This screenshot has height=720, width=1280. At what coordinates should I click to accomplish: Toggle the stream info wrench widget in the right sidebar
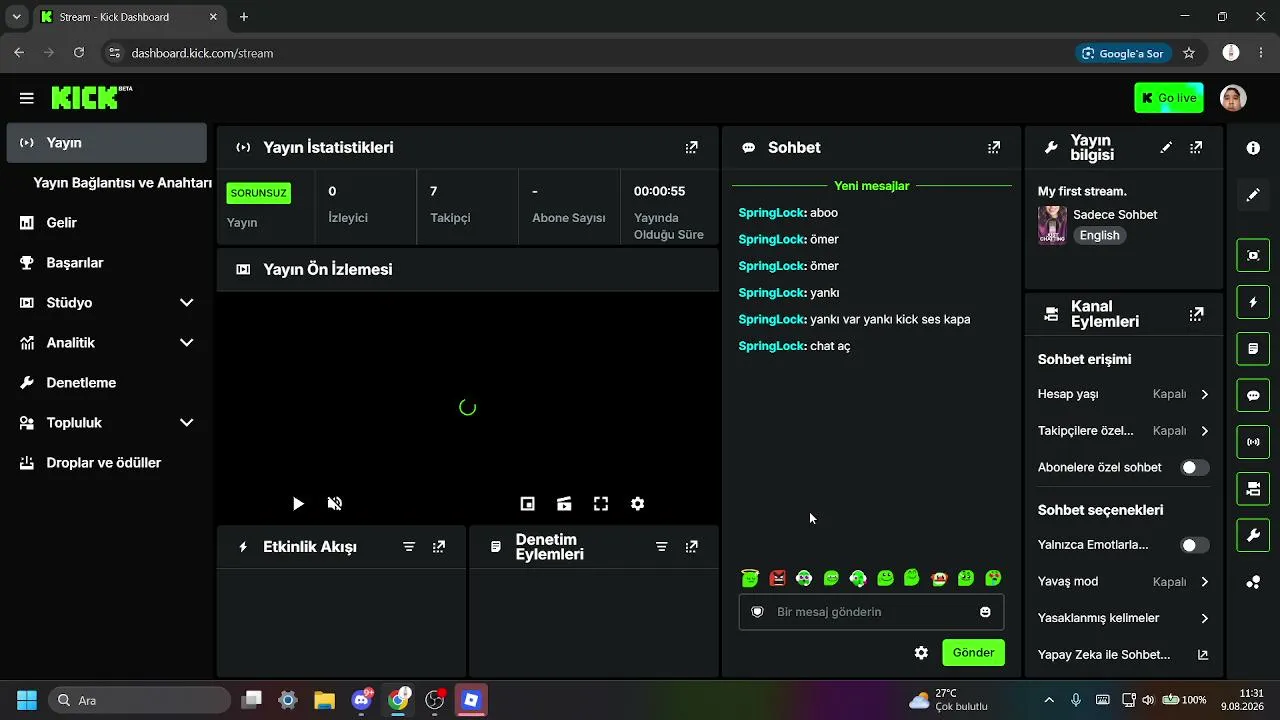click(1253, 536)
